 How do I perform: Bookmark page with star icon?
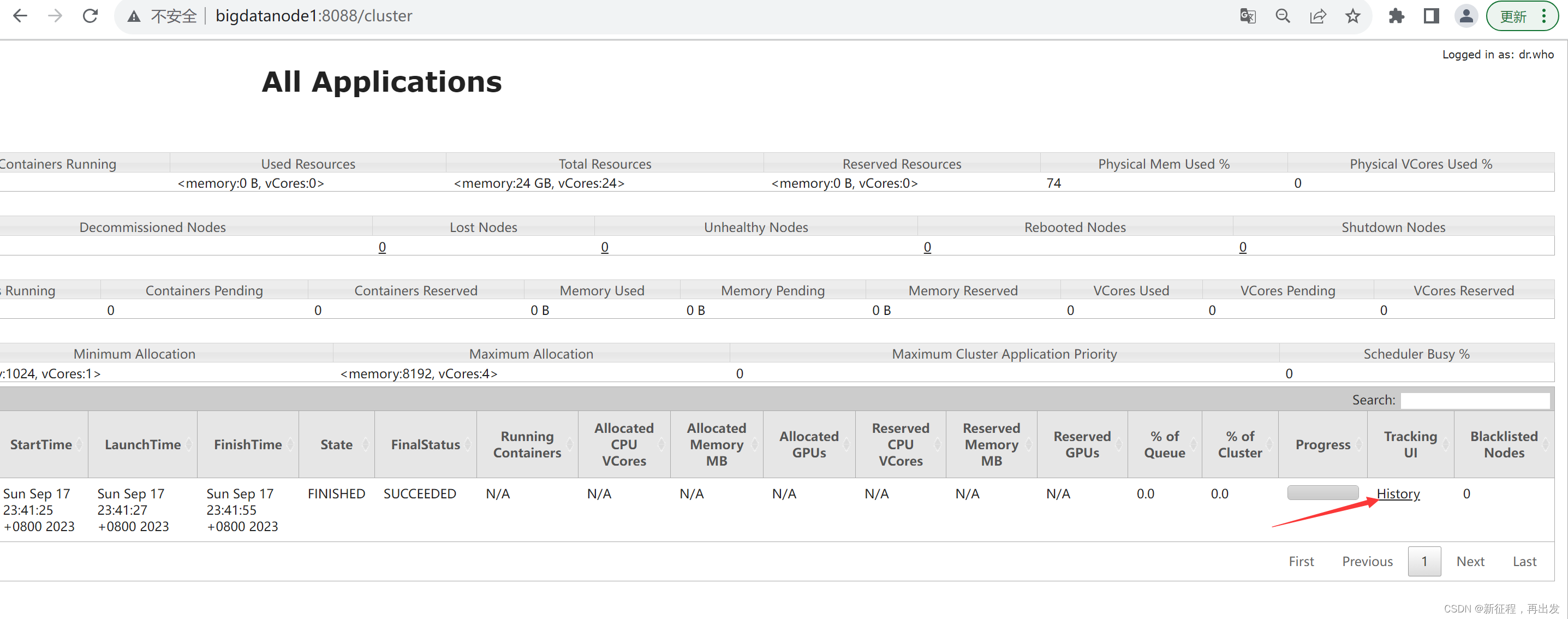pos(1352,16)
